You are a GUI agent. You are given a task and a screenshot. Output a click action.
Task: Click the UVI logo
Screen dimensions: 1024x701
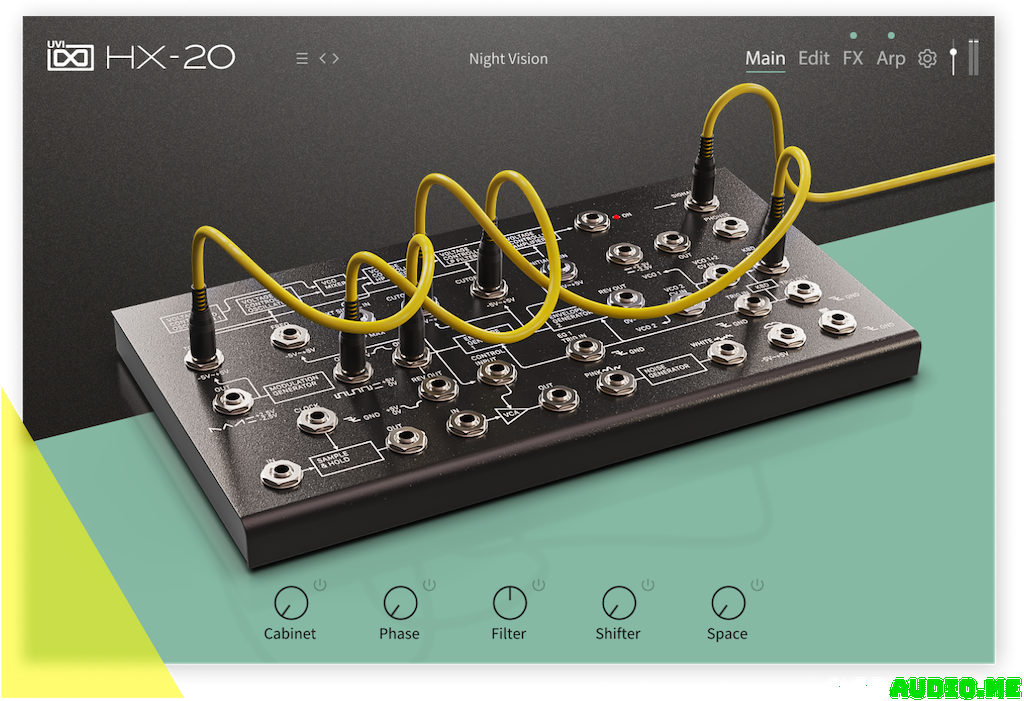point(71,56)
